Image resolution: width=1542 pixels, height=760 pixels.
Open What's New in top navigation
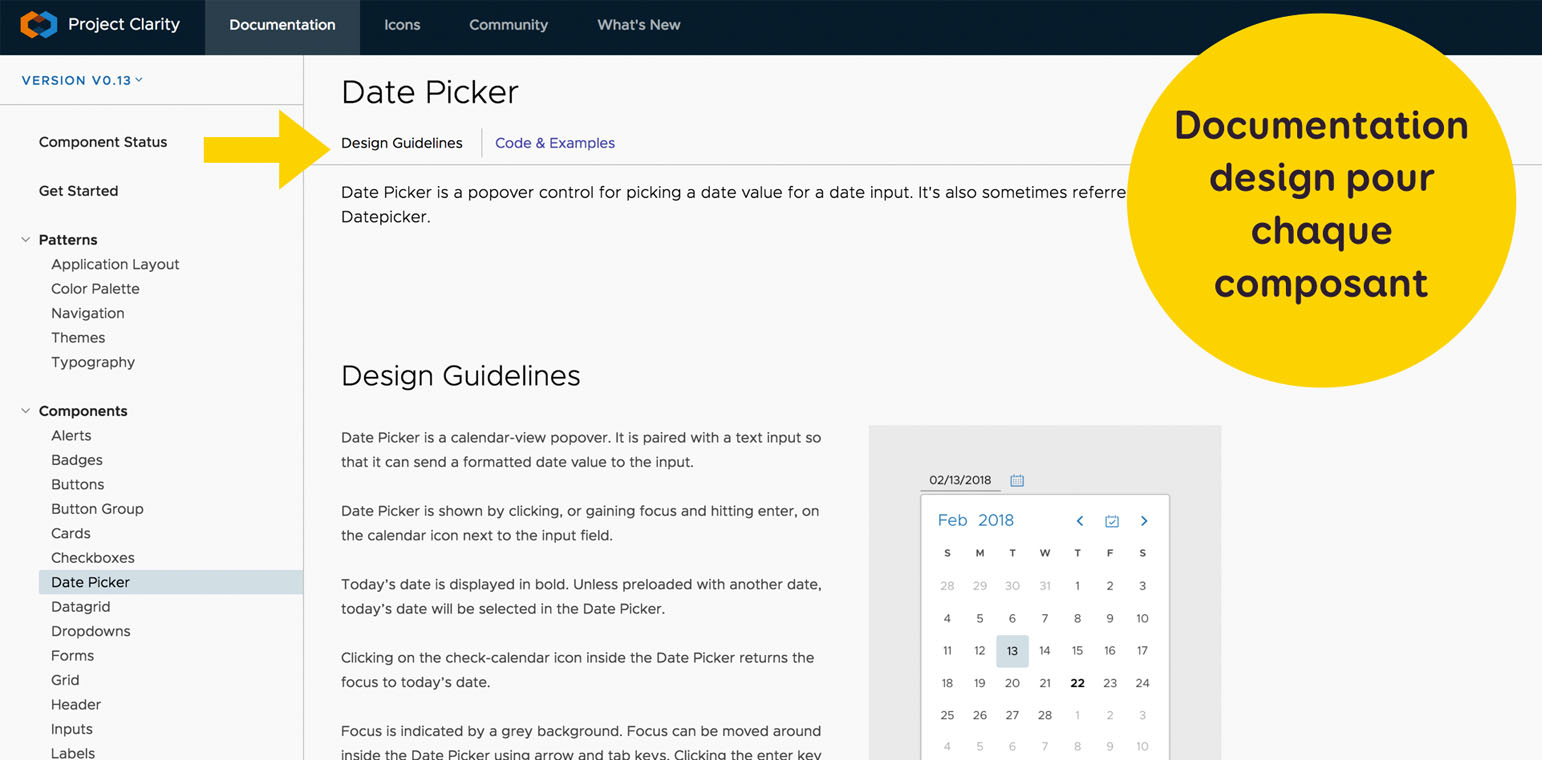coord(638,25)
